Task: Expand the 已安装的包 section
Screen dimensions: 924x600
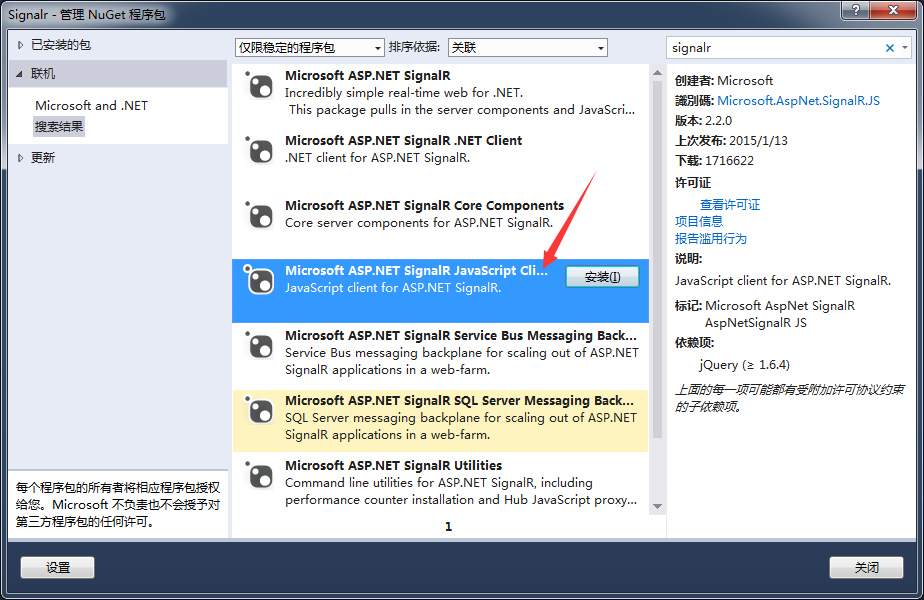Action: tap(20, 45)
